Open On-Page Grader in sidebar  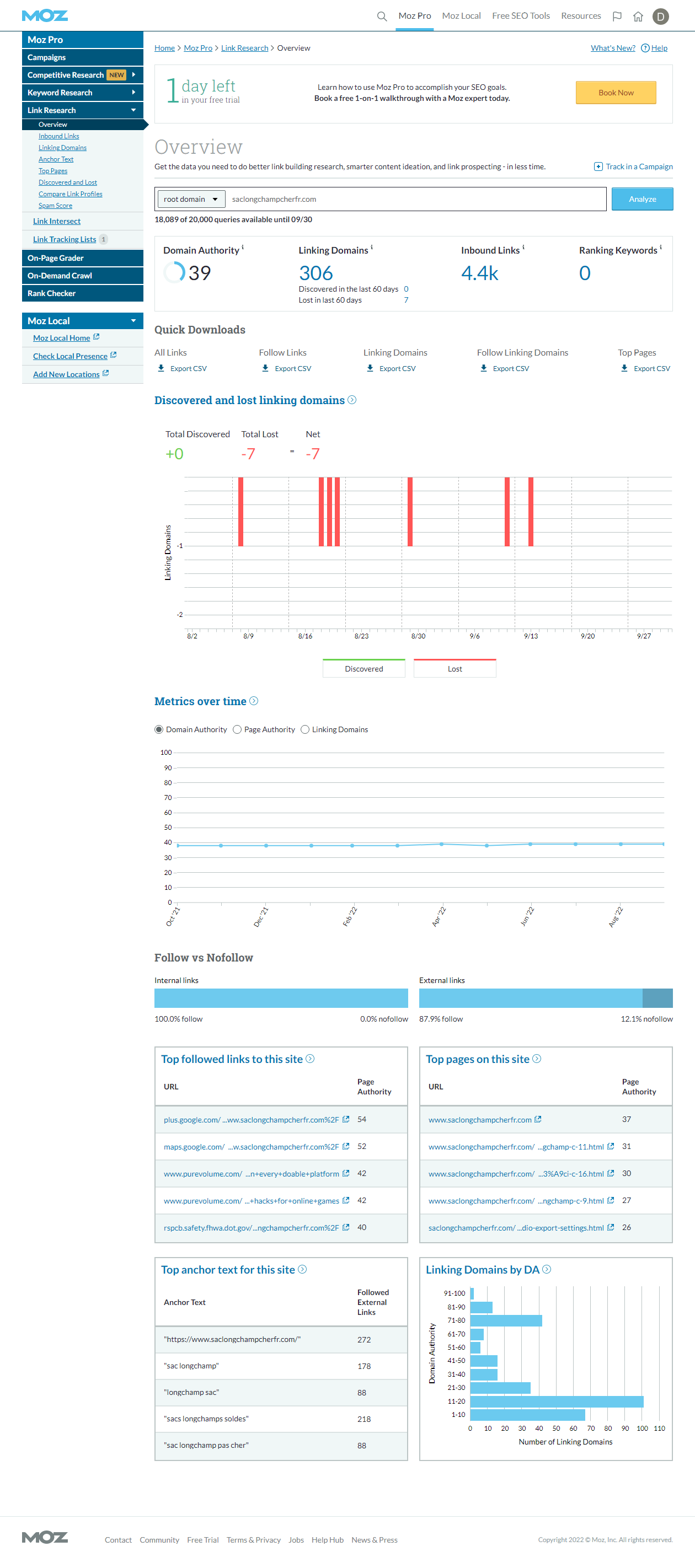82,258
